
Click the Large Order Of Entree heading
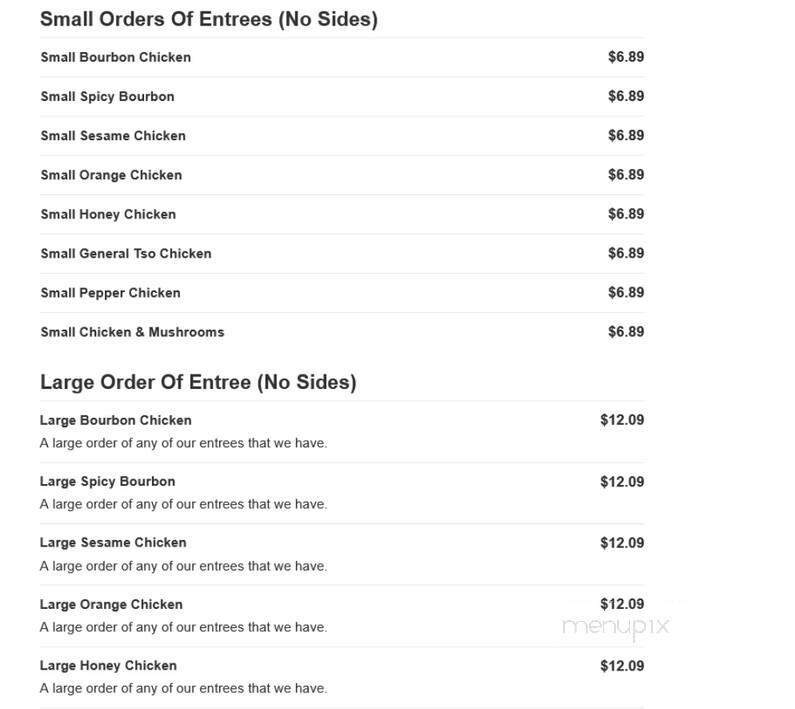point(198,382)
